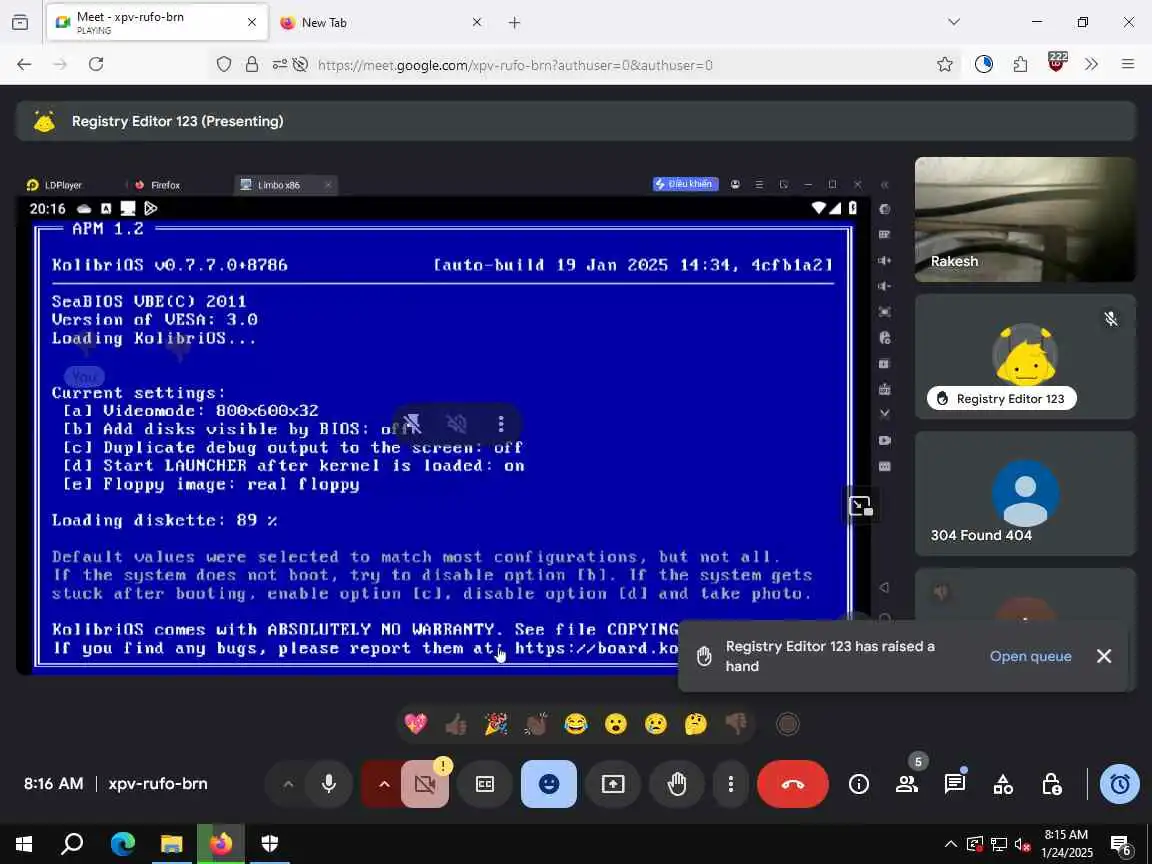Screen dimensions: 1152x864
Task: Click the uBlock extension icon showing 222
Action: [1056, 63]
